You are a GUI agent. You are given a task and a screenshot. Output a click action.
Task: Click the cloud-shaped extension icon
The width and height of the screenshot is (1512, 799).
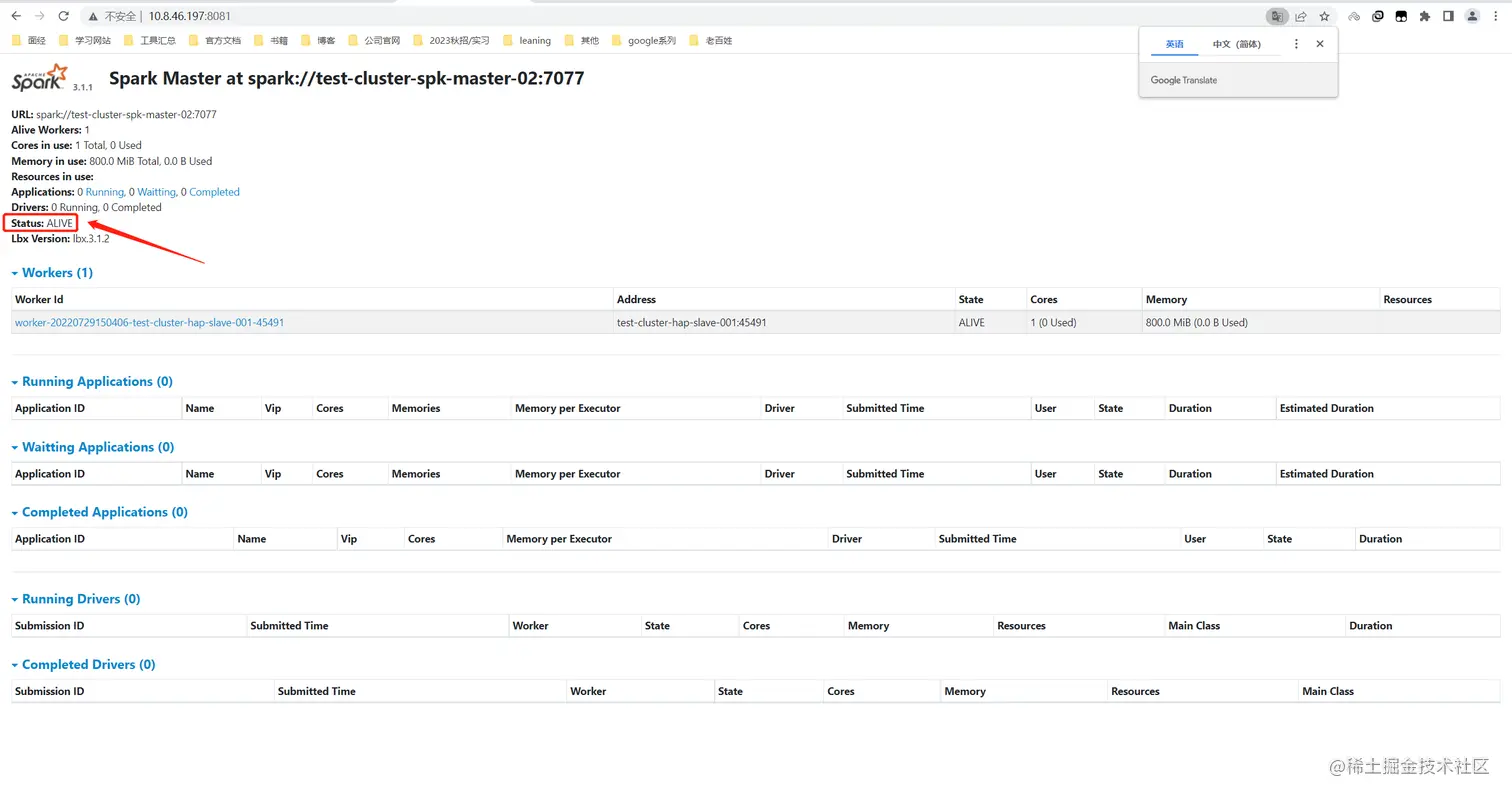[x=1354, y=16]
